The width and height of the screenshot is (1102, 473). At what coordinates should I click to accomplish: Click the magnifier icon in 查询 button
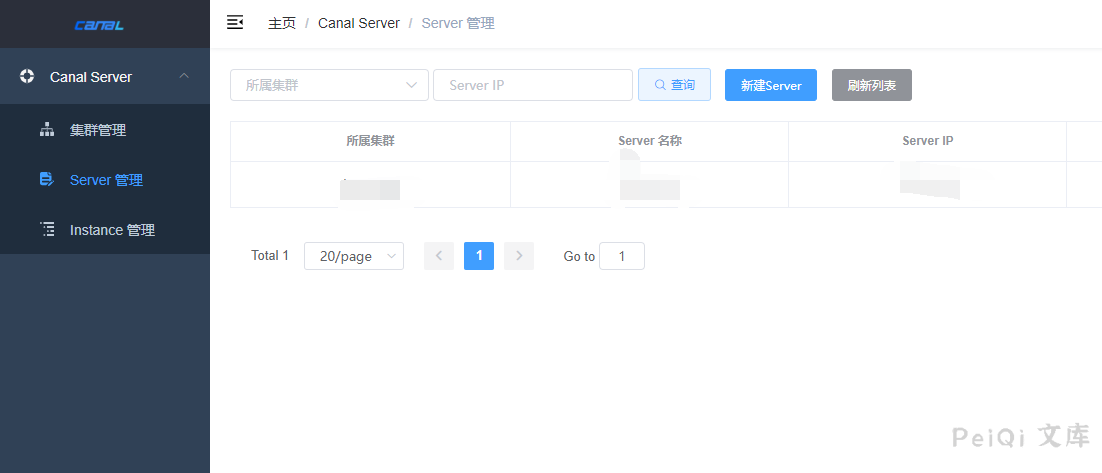tap(660, 85)
